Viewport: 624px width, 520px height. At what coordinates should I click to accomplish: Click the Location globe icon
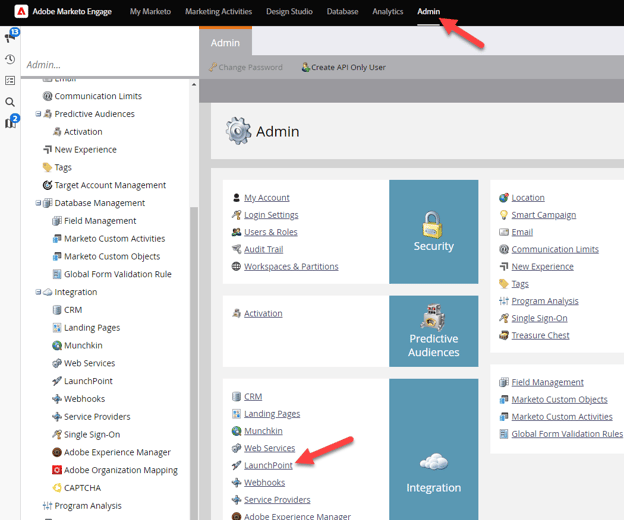coord(504,198)
